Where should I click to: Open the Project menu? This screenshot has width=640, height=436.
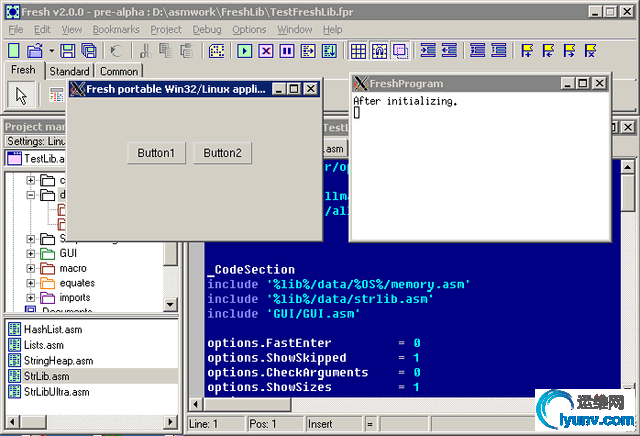pos(166,30)
